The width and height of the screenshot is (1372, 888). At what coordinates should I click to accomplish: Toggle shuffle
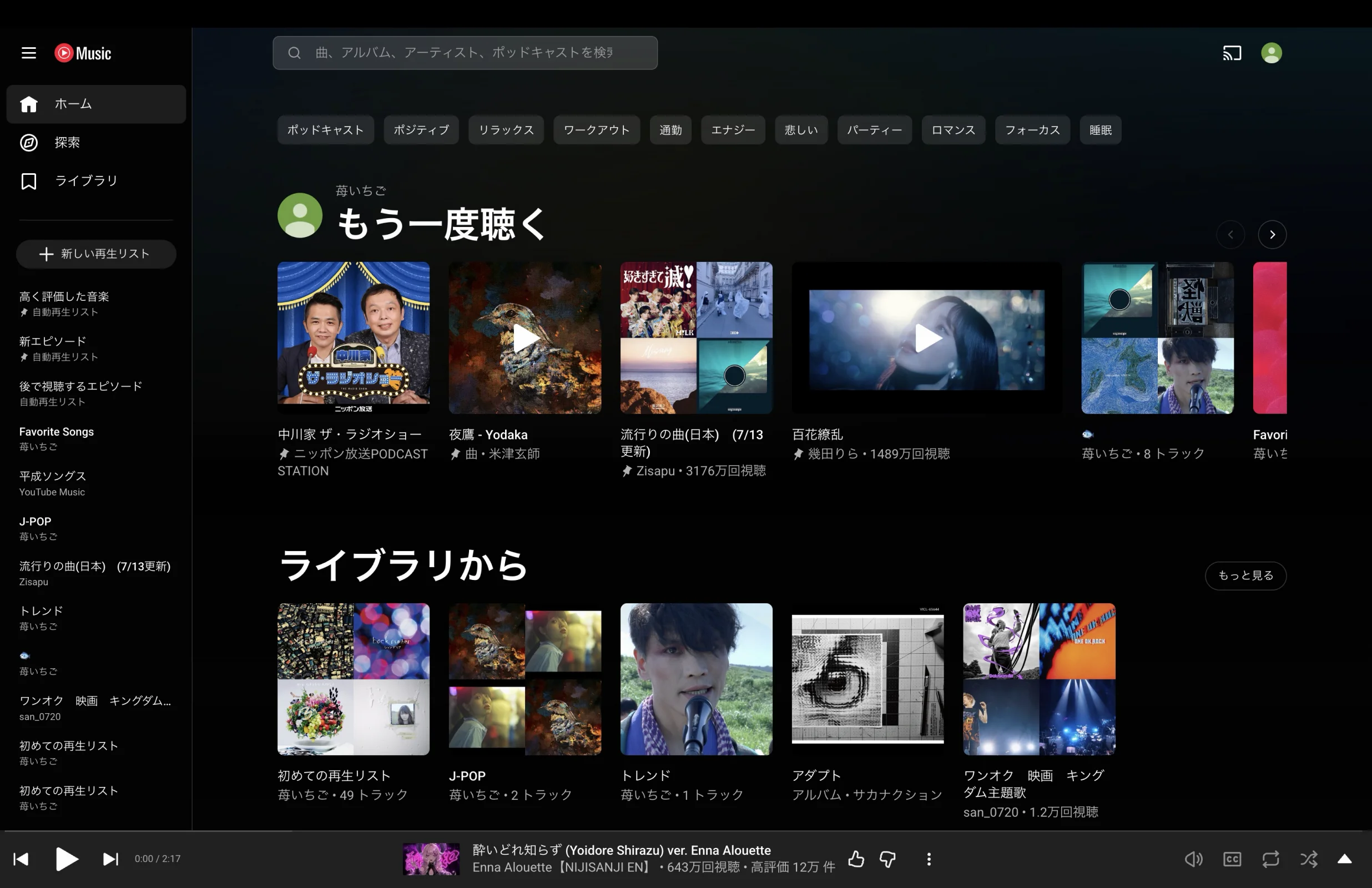[1309, 859]
